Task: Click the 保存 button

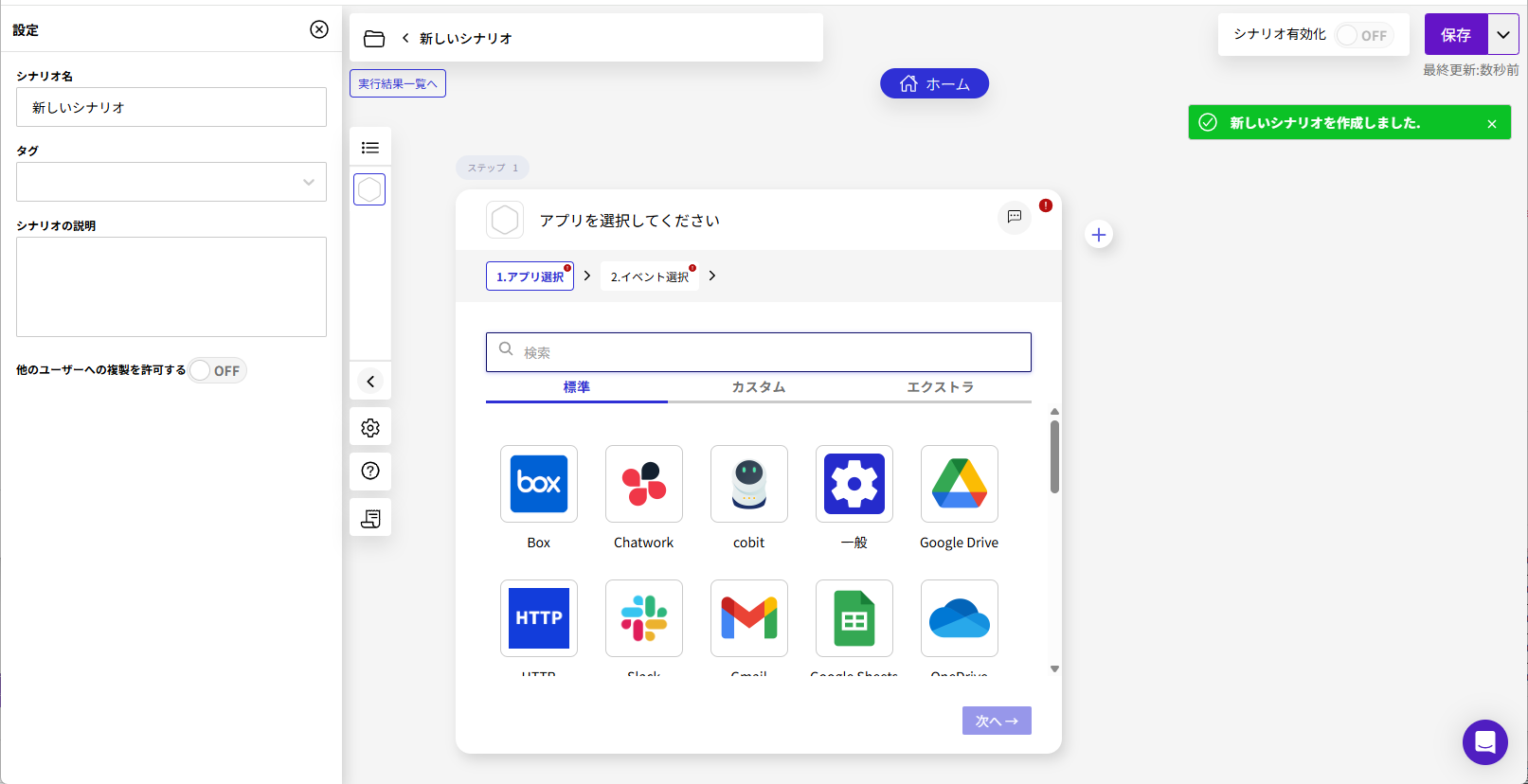Action: pyautogui.click(x=1456, y=35)
